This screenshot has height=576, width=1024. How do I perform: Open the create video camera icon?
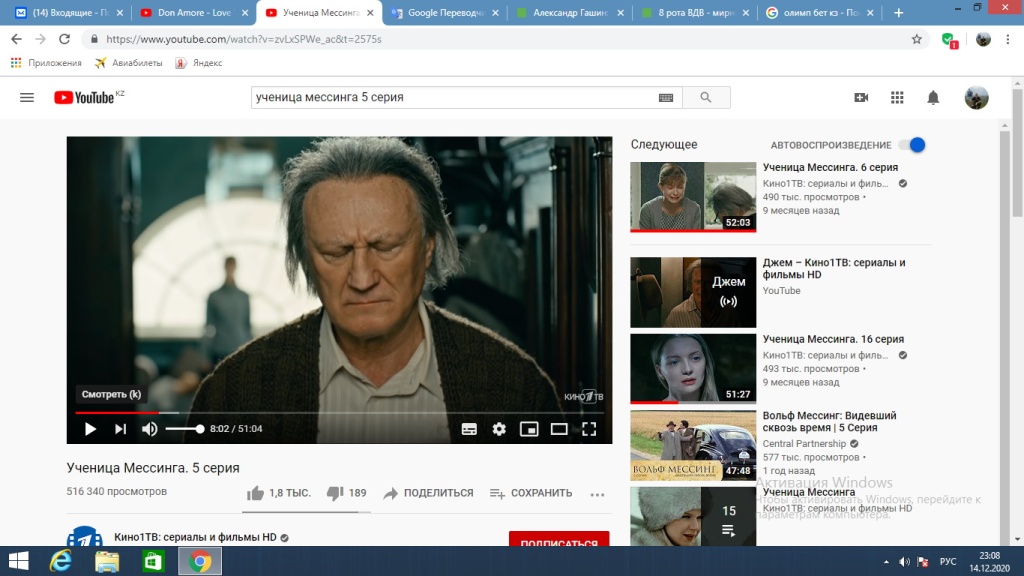[861, 97]
